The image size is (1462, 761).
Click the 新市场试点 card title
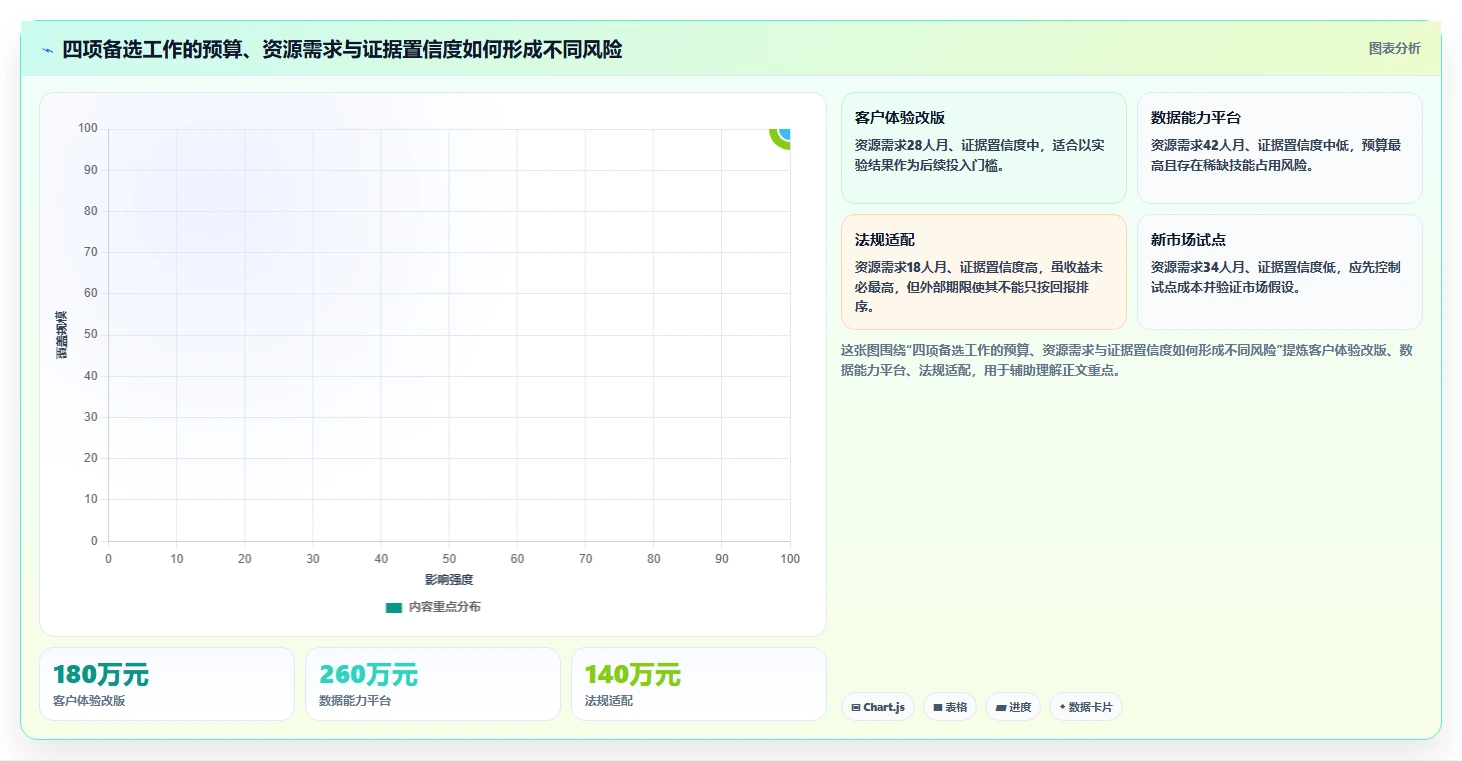(1188, 240)
